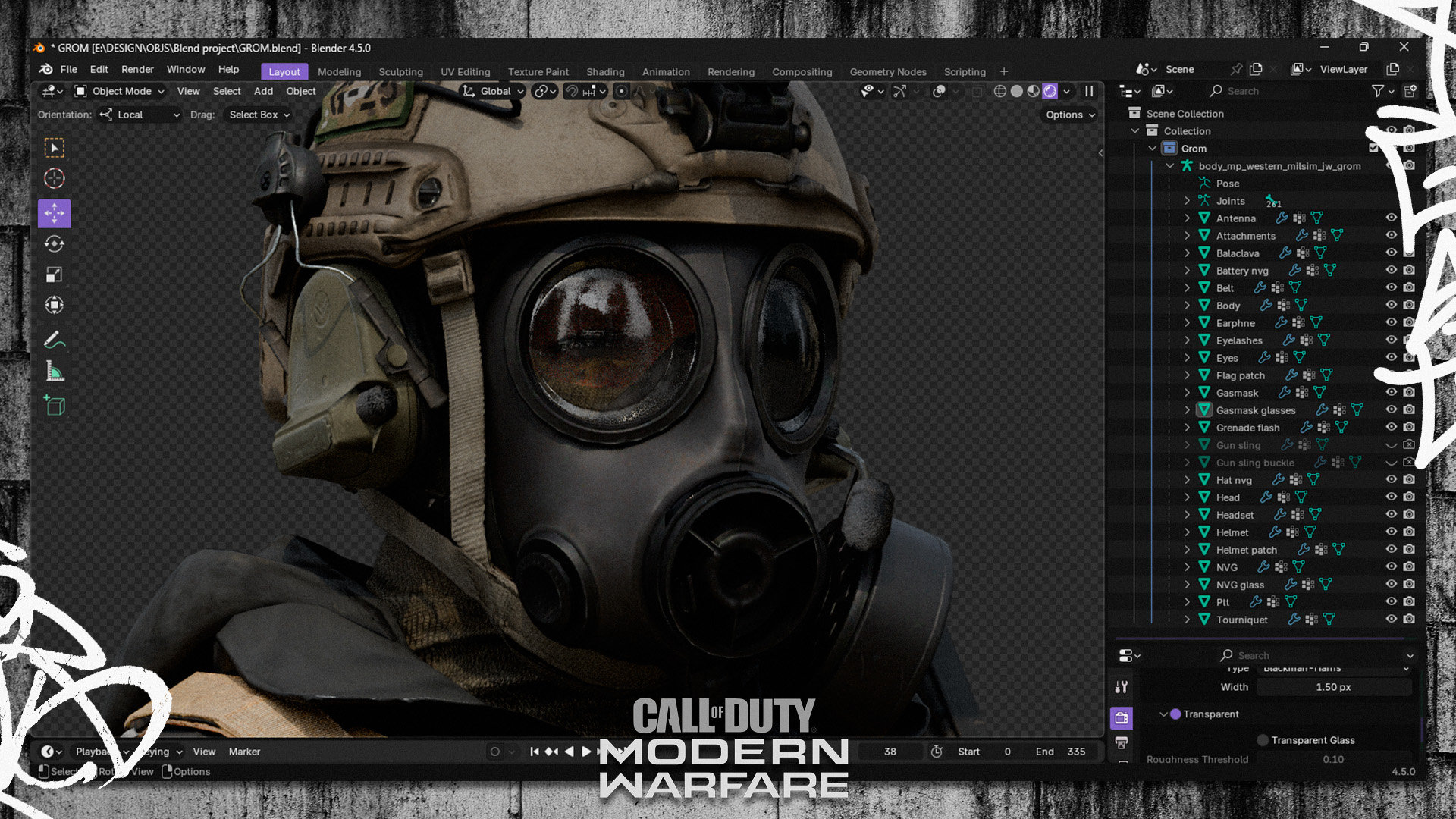
Task: Toggle Head visibility eye icon
Action: [1392, 497]
